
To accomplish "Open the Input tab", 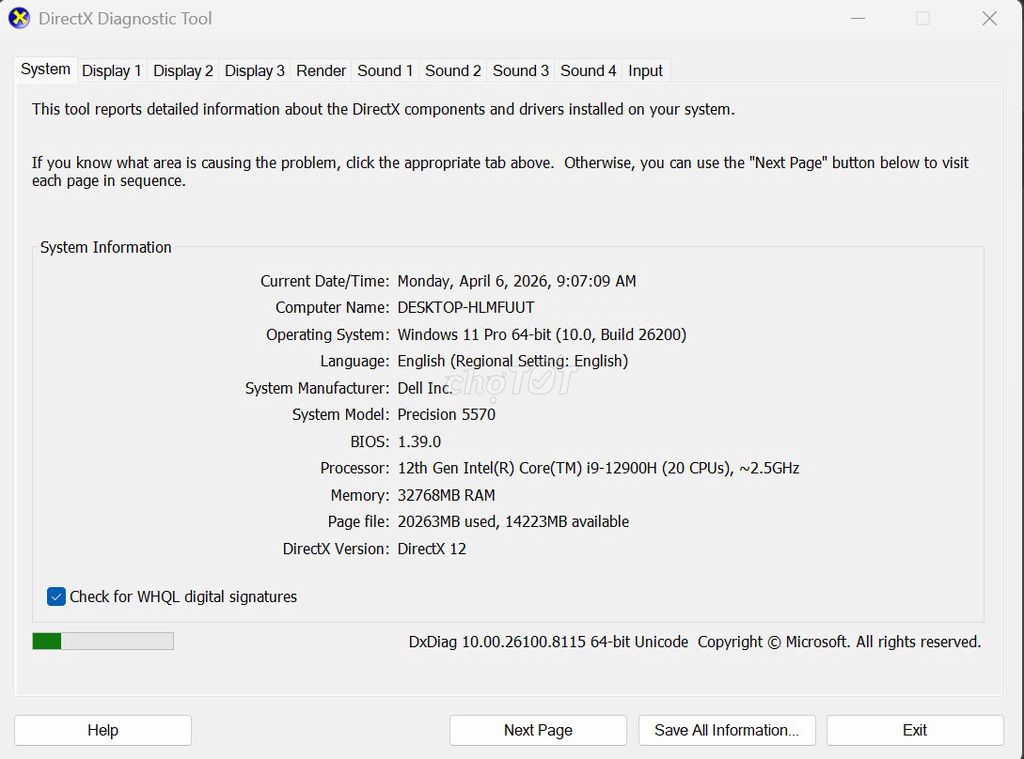I will tap(645, 70).
